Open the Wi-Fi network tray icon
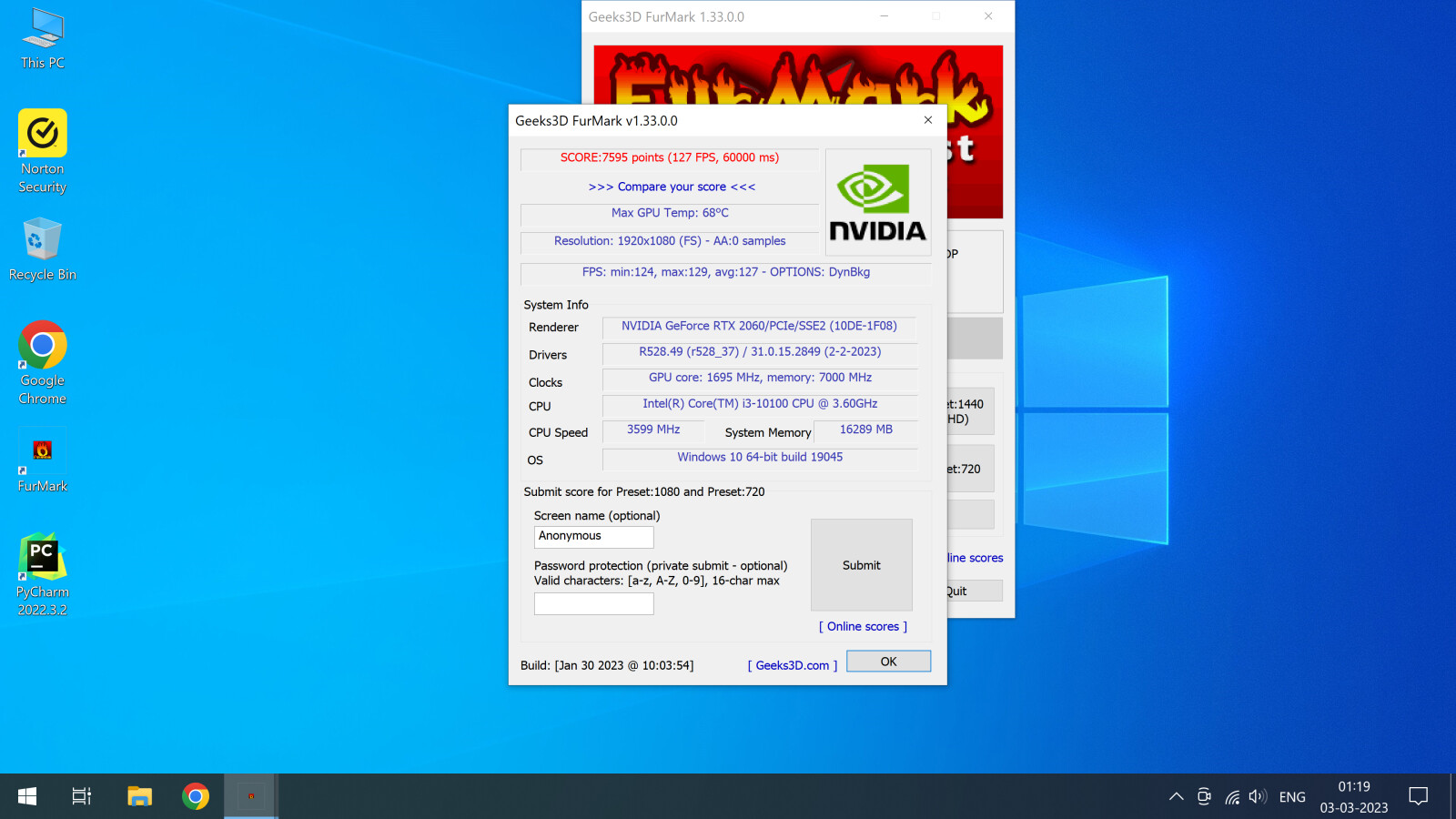 (1232, 796)
